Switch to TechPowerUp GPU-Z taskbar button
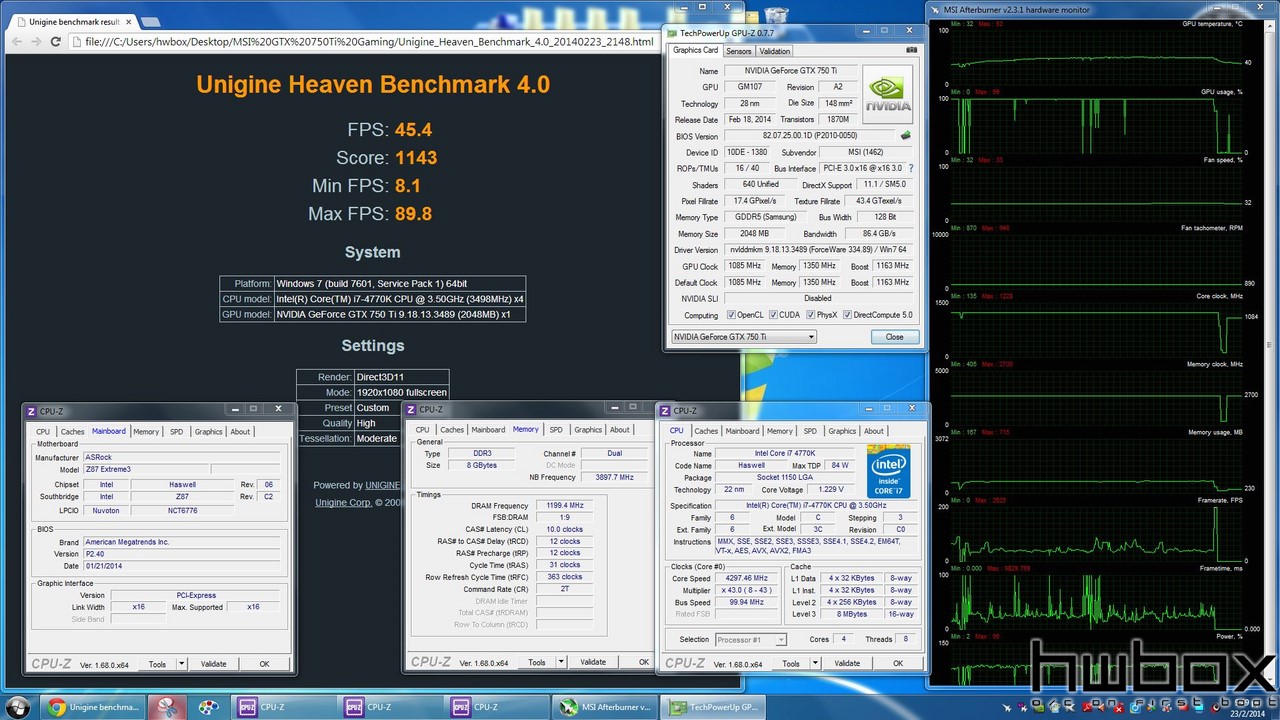 click(711, 707)
